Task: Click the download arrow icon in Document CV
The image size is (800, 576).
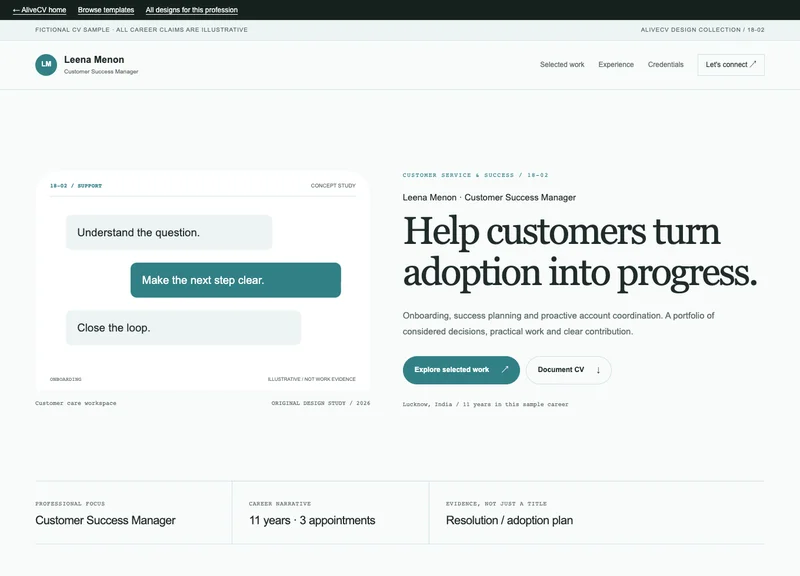Action: (598, 370)
